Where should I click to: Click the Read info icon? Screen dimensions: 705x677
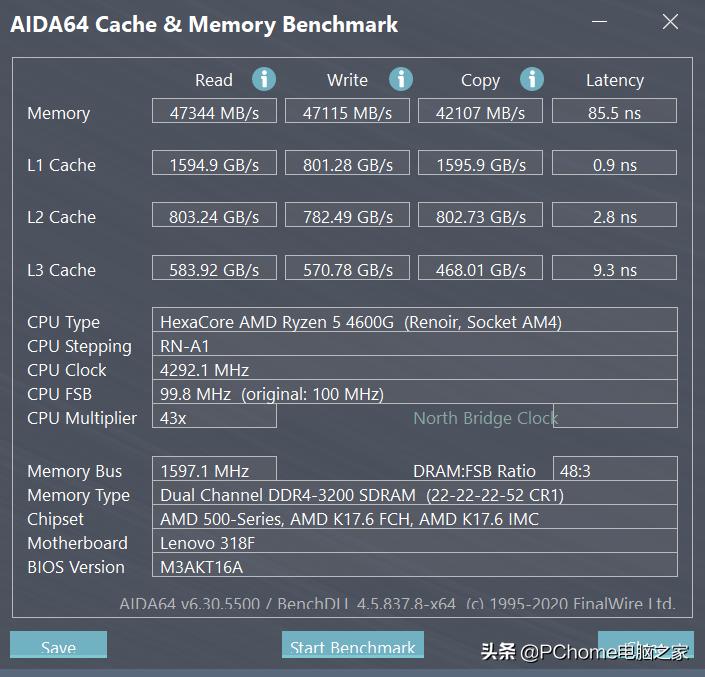click(264, 80)
